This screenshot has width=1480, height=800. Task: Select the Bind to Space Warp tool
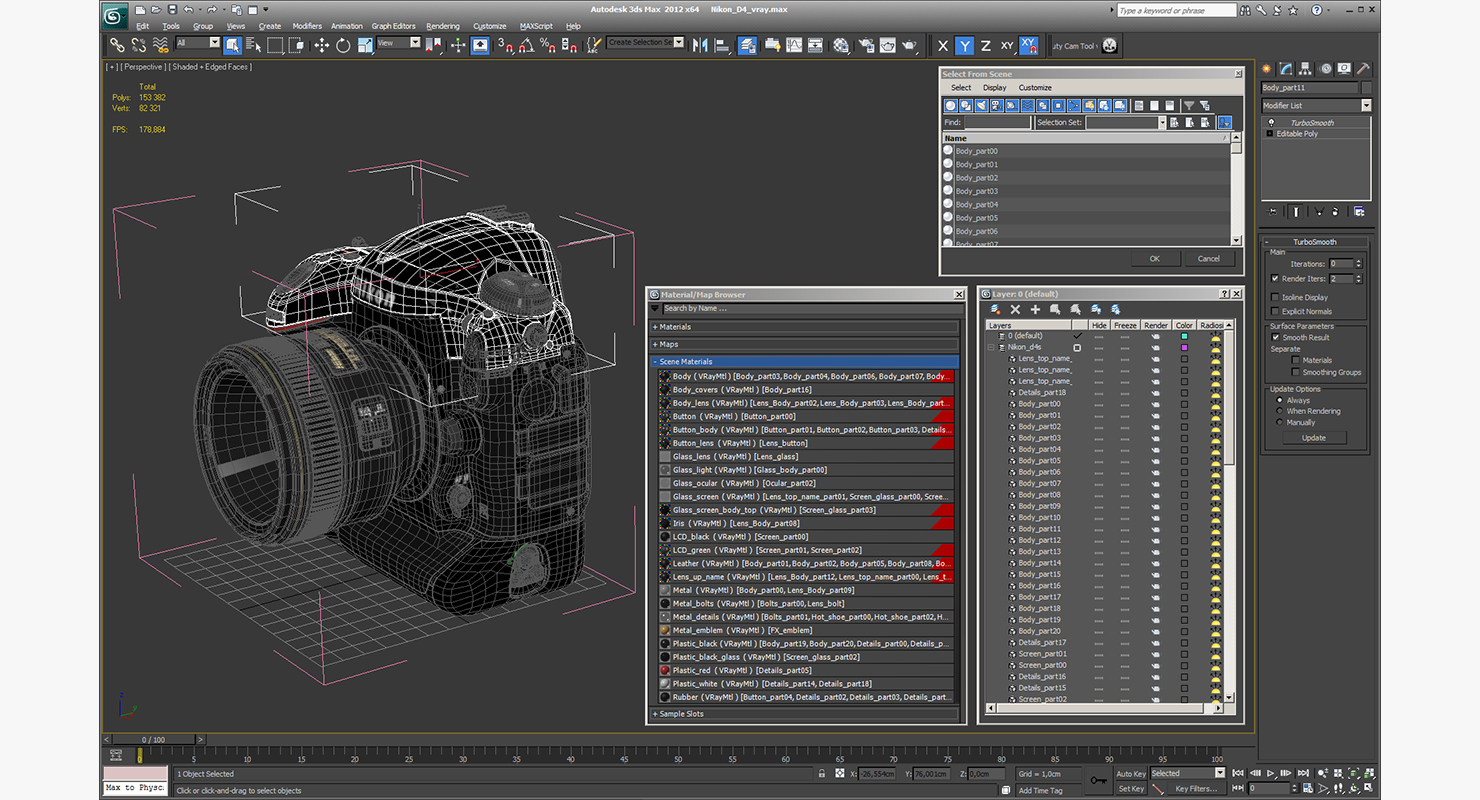pos(160,45)
